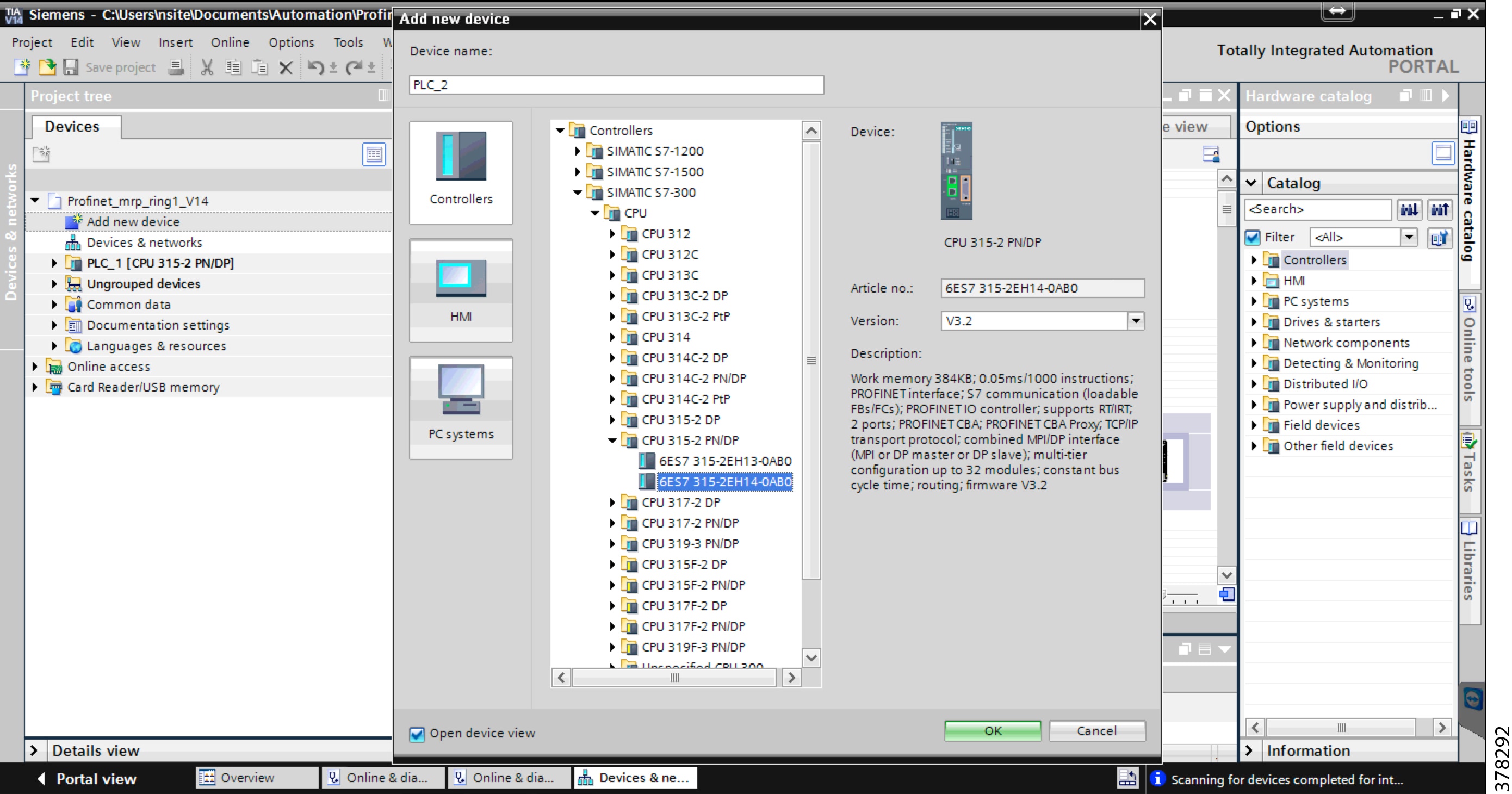The image size is (1512, 794).
Task: Select the HMI device category tile
Action: pyautogui.click(x=461, y=290)
